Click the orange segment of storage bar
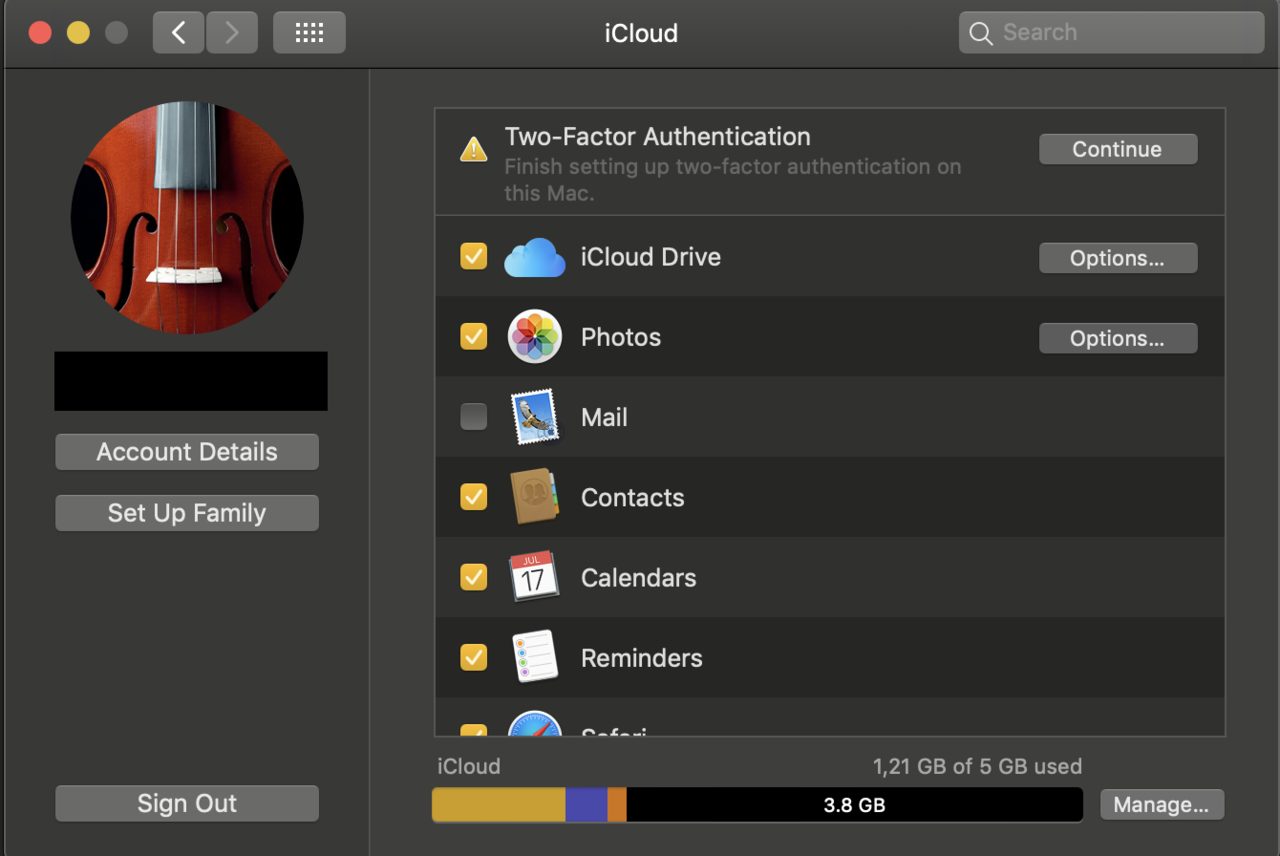This screenshot has height=856, width=1280. coord(617,805)
